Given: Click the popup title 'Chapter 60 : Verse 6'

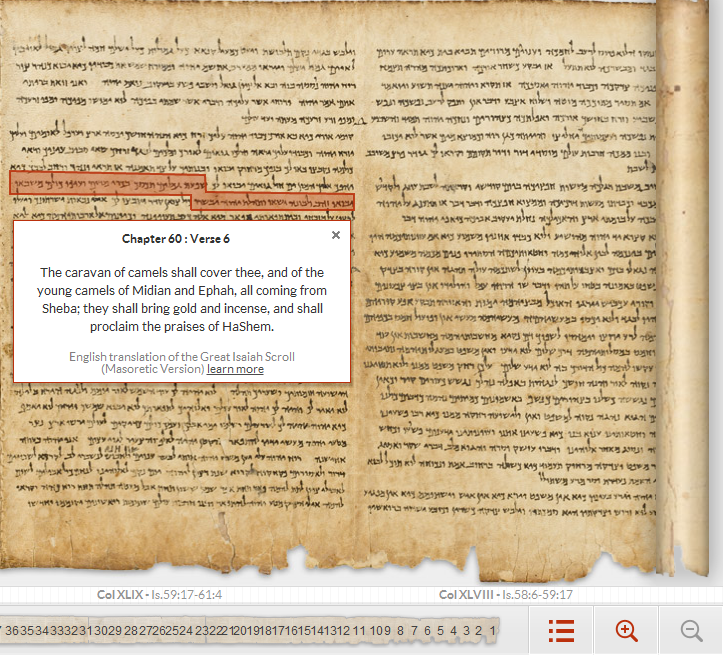Looking at the screenshot, I should coord(176,239).
